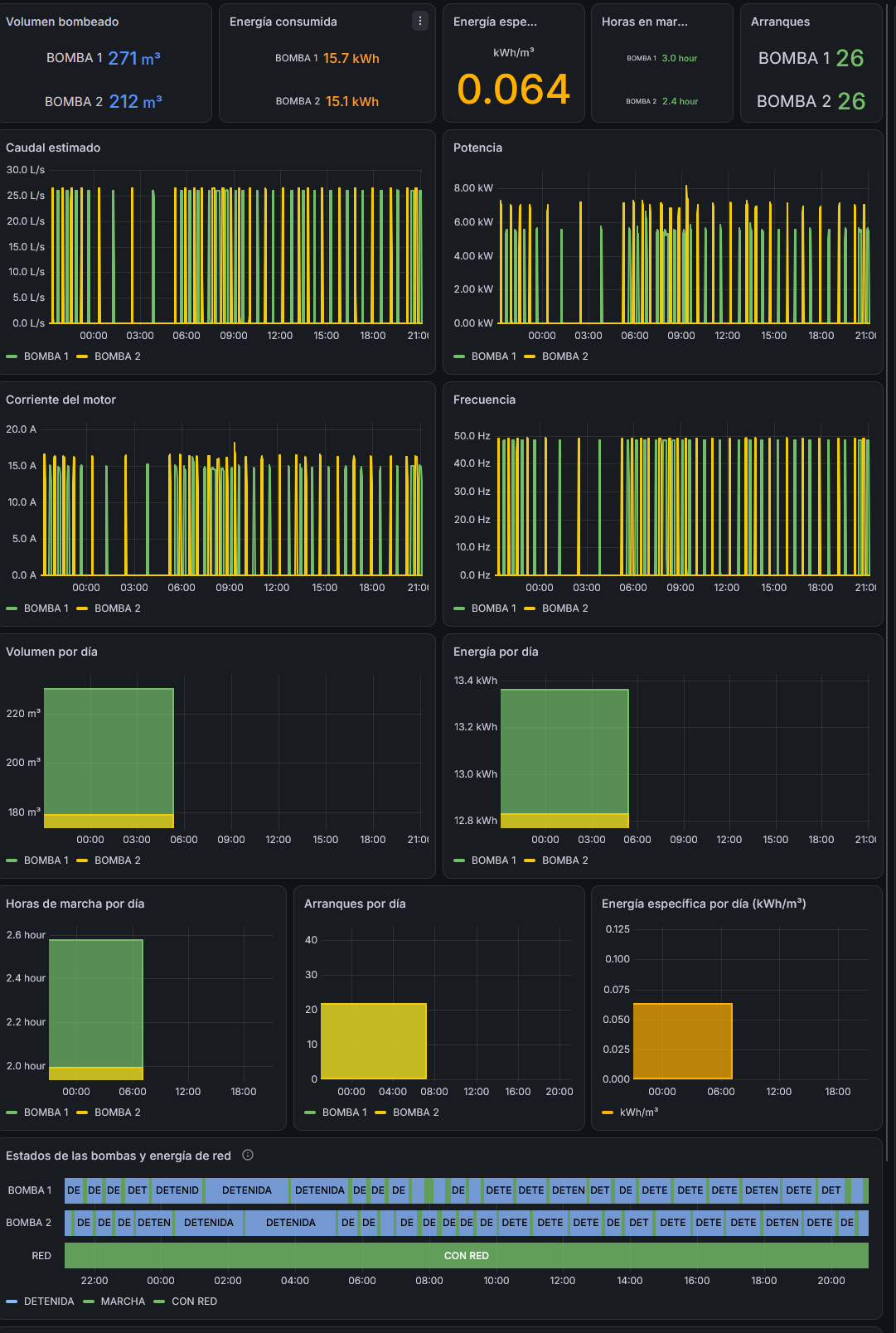Click the 2.4 hour value for BOMBA 2
This screenshot has height=1333, width=896.
point(680,101)
